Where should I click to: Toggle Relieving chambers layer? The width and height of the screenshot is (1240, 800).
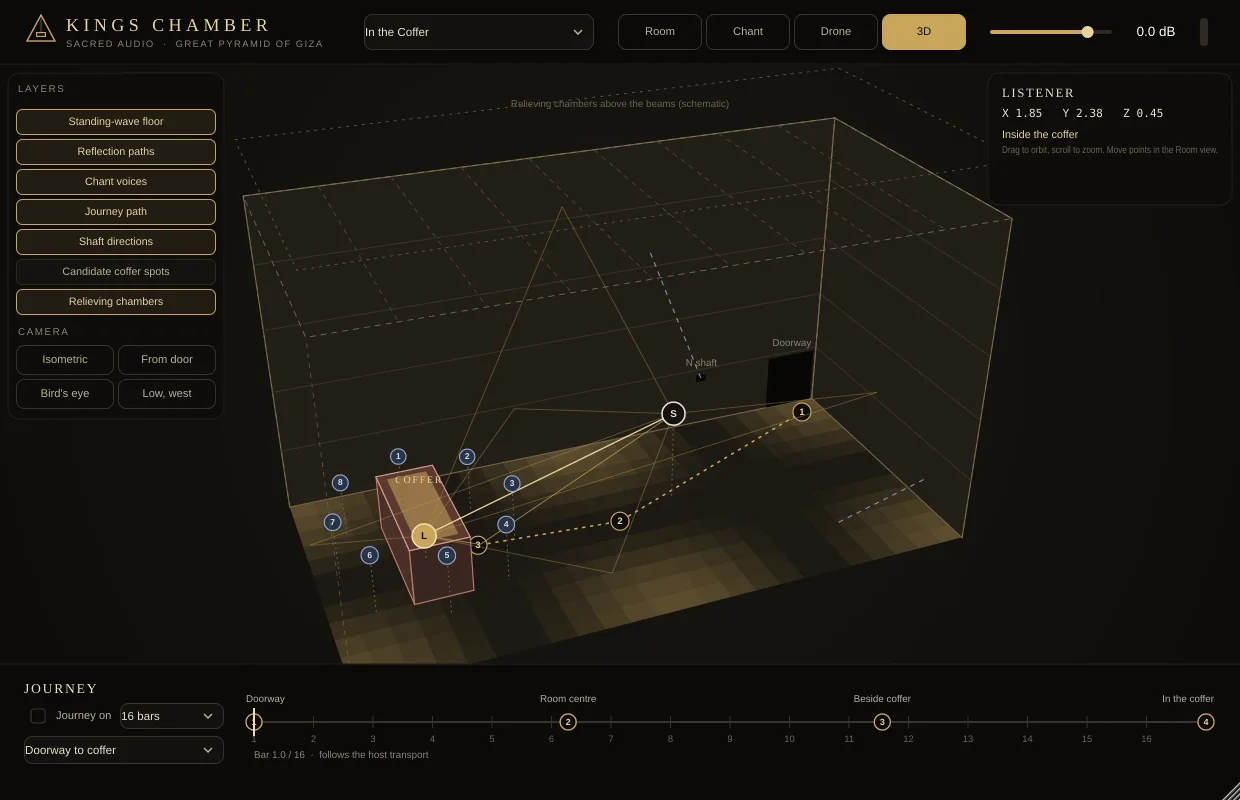(116, 302)
